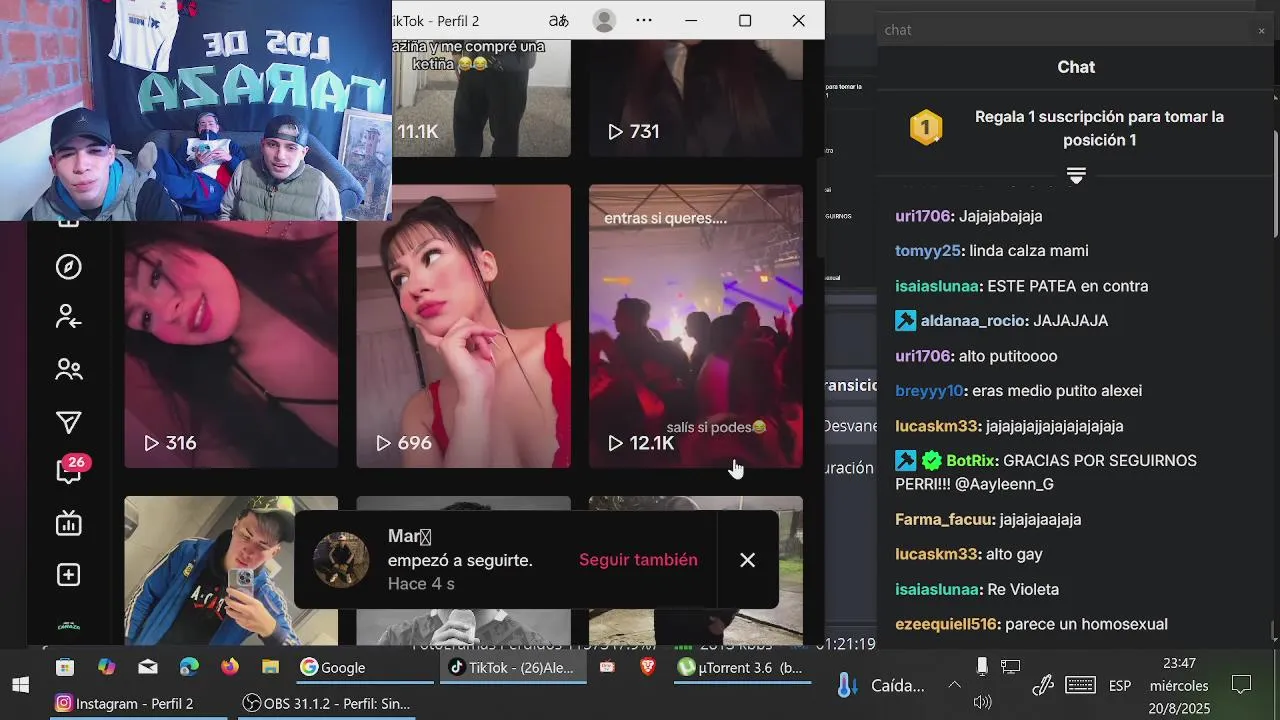Switch to Google Chrome taskbar window

[363, 667]
